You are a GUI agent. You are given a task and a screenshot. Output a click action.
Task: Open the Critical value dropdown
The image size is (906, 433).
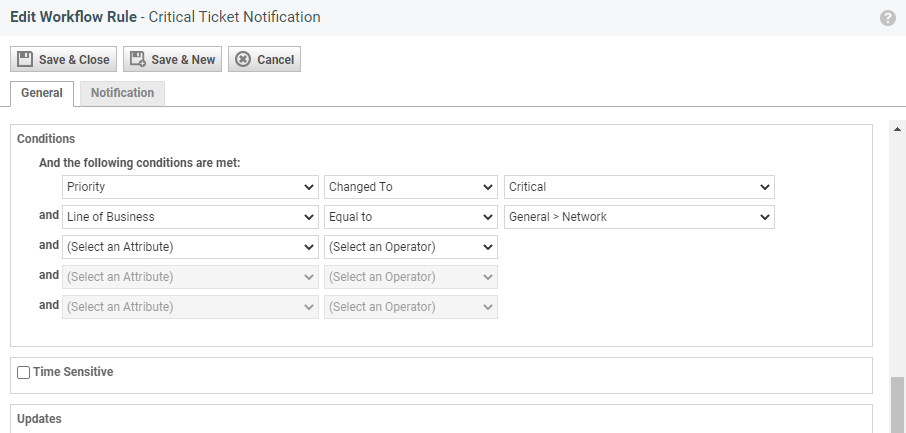pyautogui.click(x=639, y=187)
